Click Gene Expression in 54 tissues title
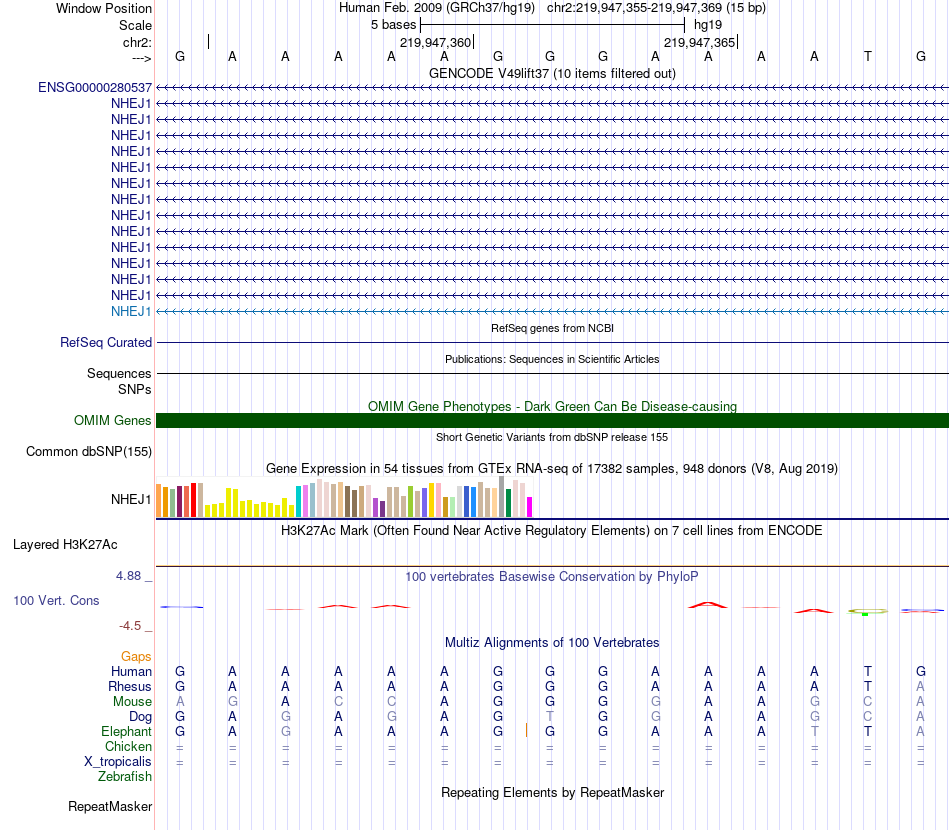The width and height of the screenshot is (950, 830). point(552,468)
